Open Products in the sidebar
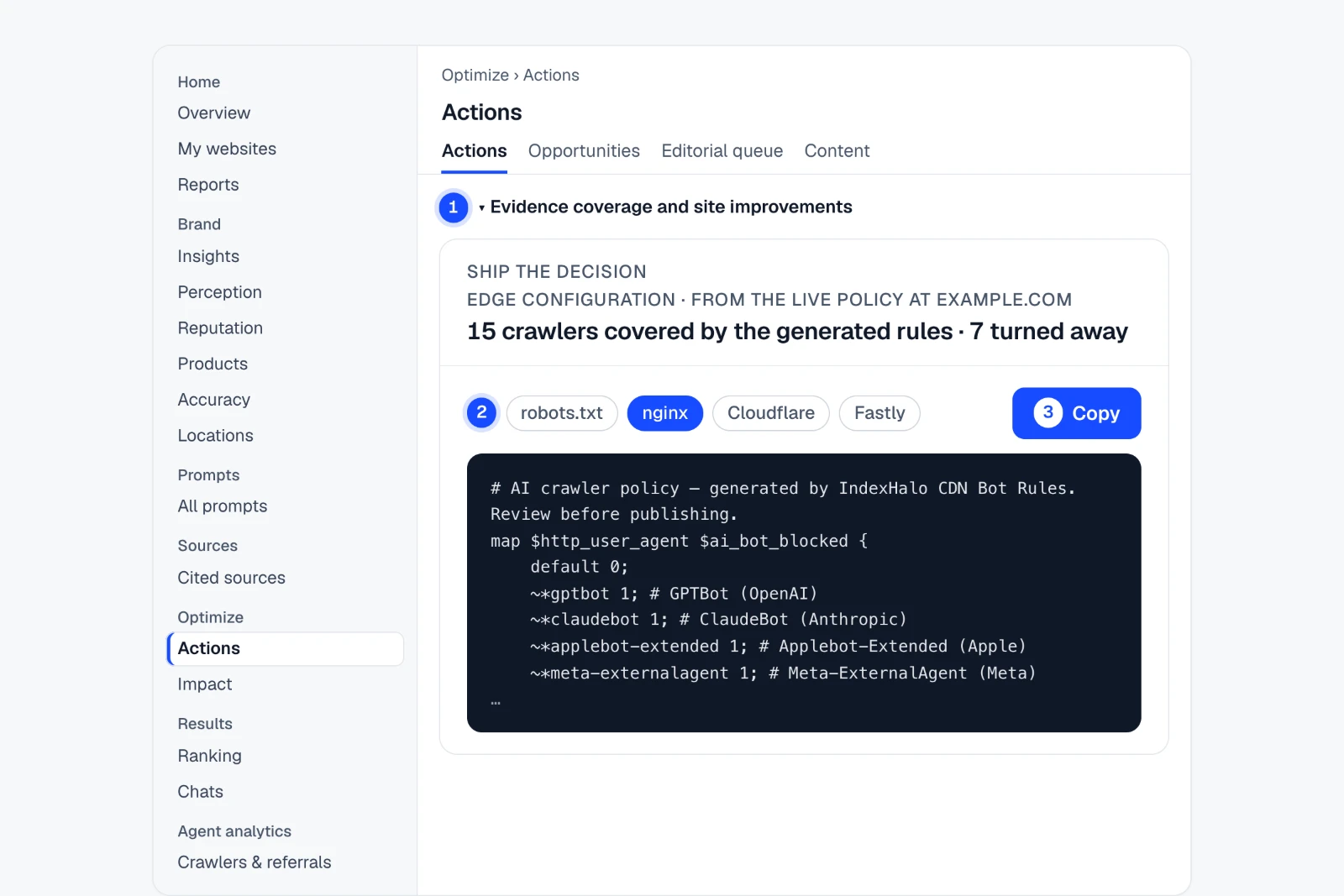This screenshot has height=896, width=1344. [x=213, y=364]
